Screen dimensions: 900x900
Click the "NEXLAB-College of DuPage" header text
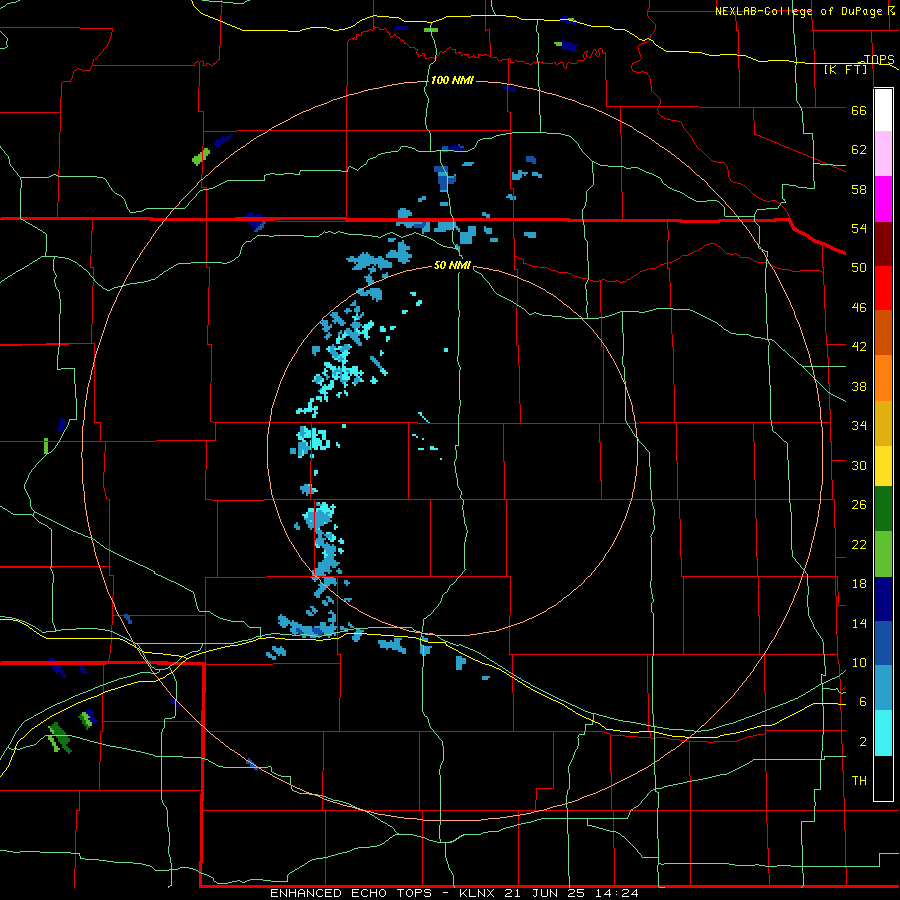point(798,11)
